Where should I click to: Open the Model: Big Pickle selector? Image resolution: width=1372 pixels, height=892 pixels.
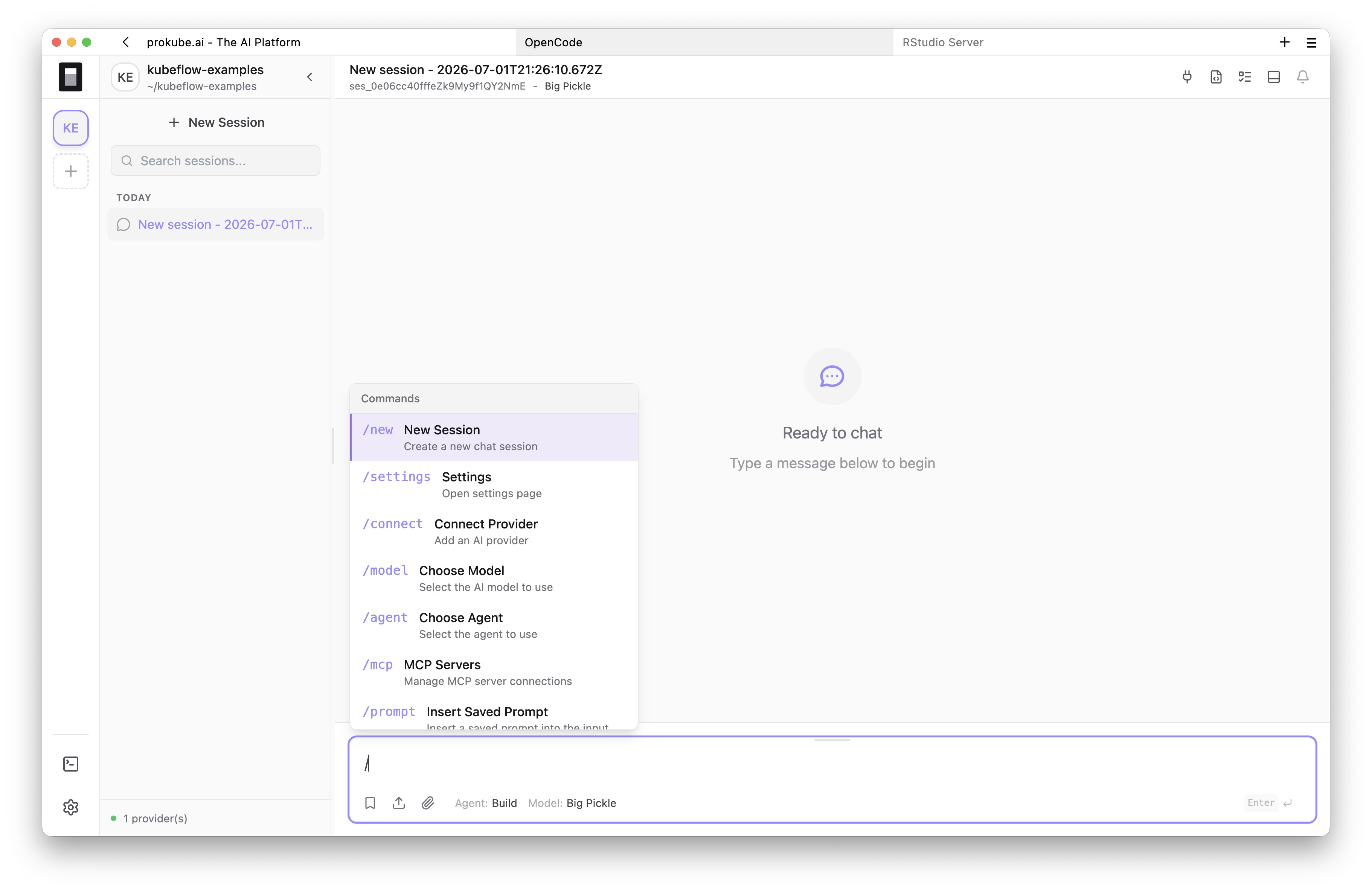572,803
